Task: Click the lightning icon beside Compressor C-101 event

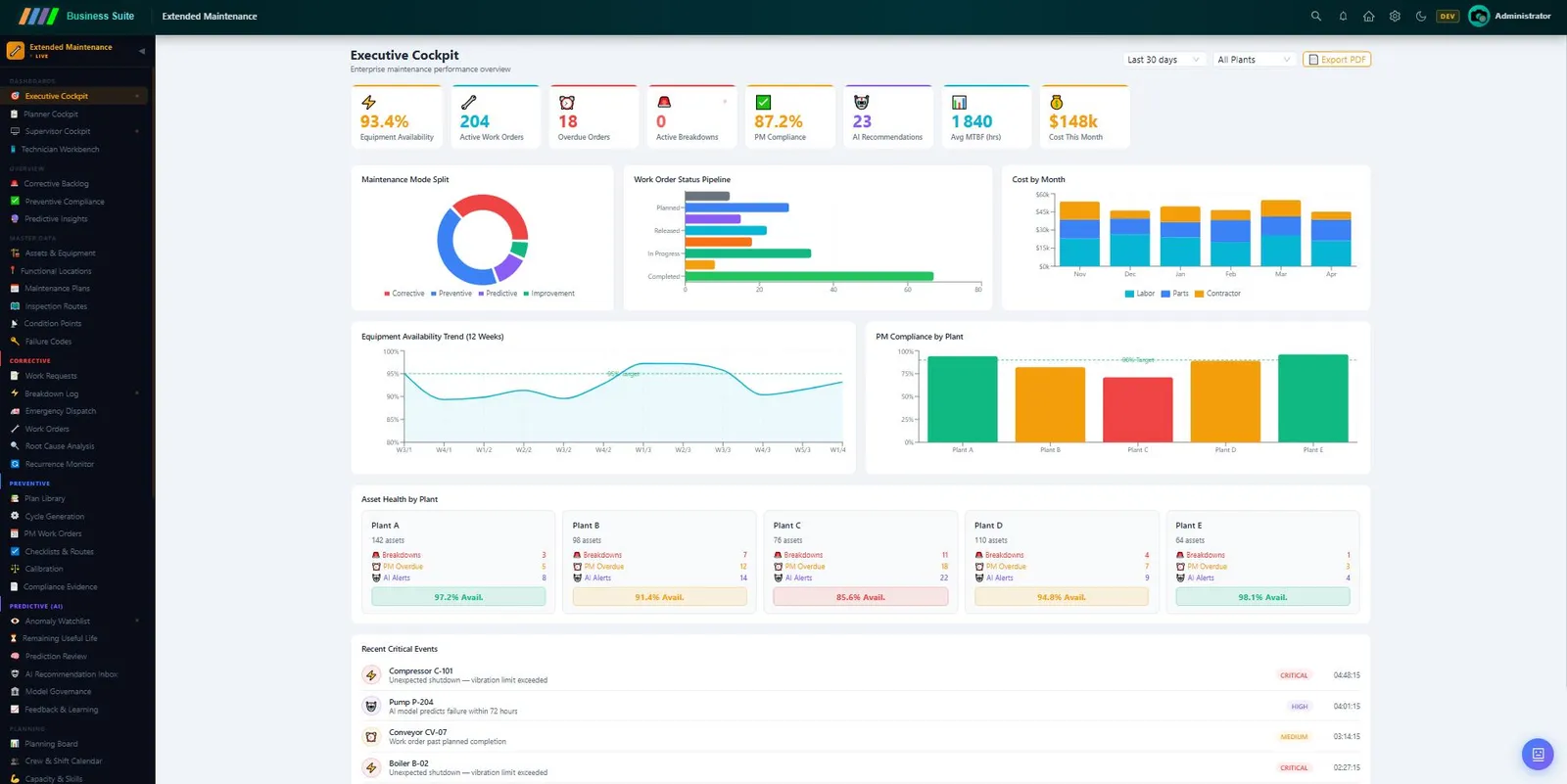Action: pos(371,675)
